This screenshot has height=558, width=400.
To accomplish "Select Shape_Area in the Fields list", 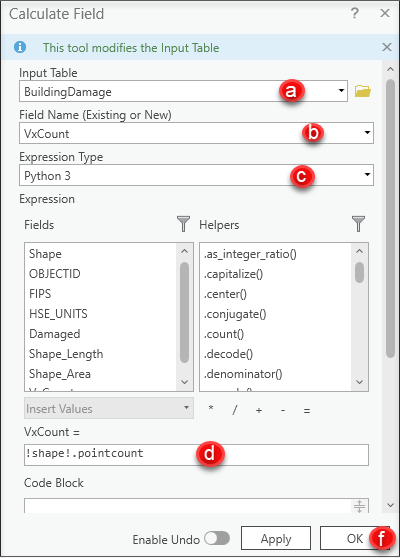I will click(x=60, y=374).
